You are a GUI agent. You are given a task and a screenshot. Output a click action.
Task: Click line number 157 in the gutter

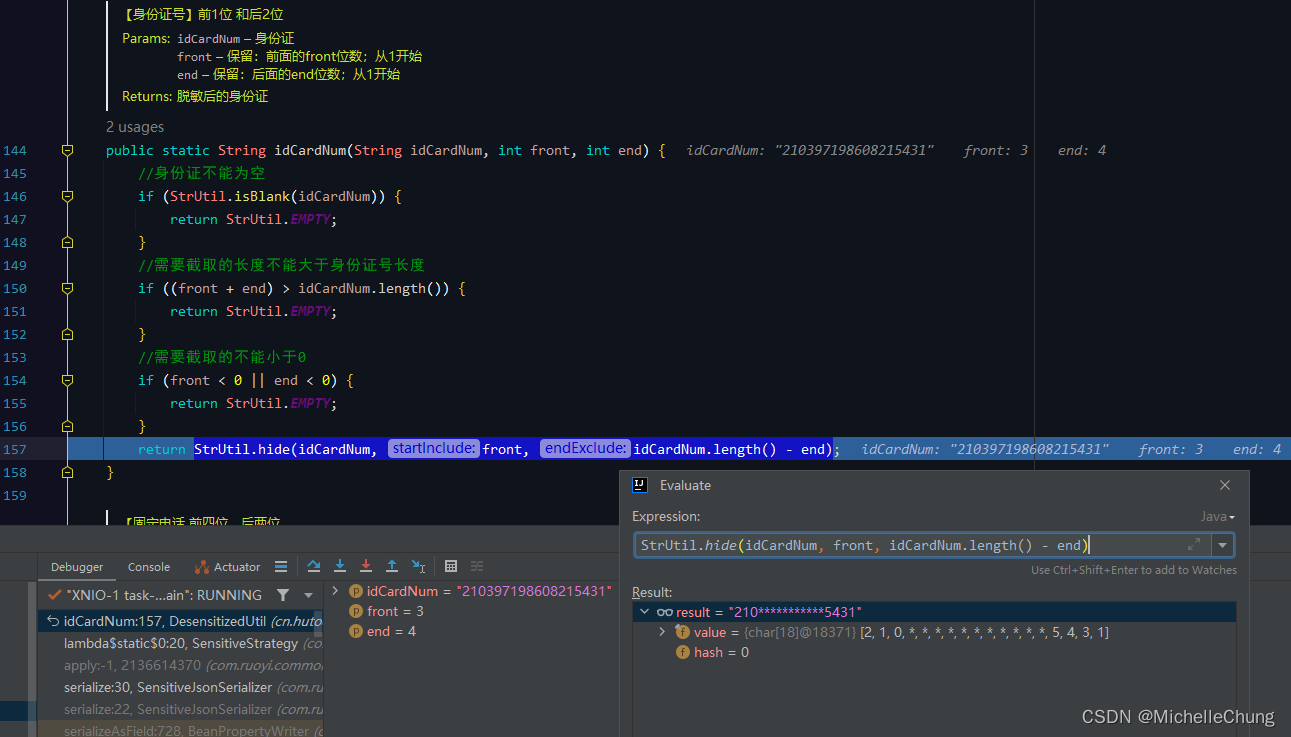coord(15,449)
